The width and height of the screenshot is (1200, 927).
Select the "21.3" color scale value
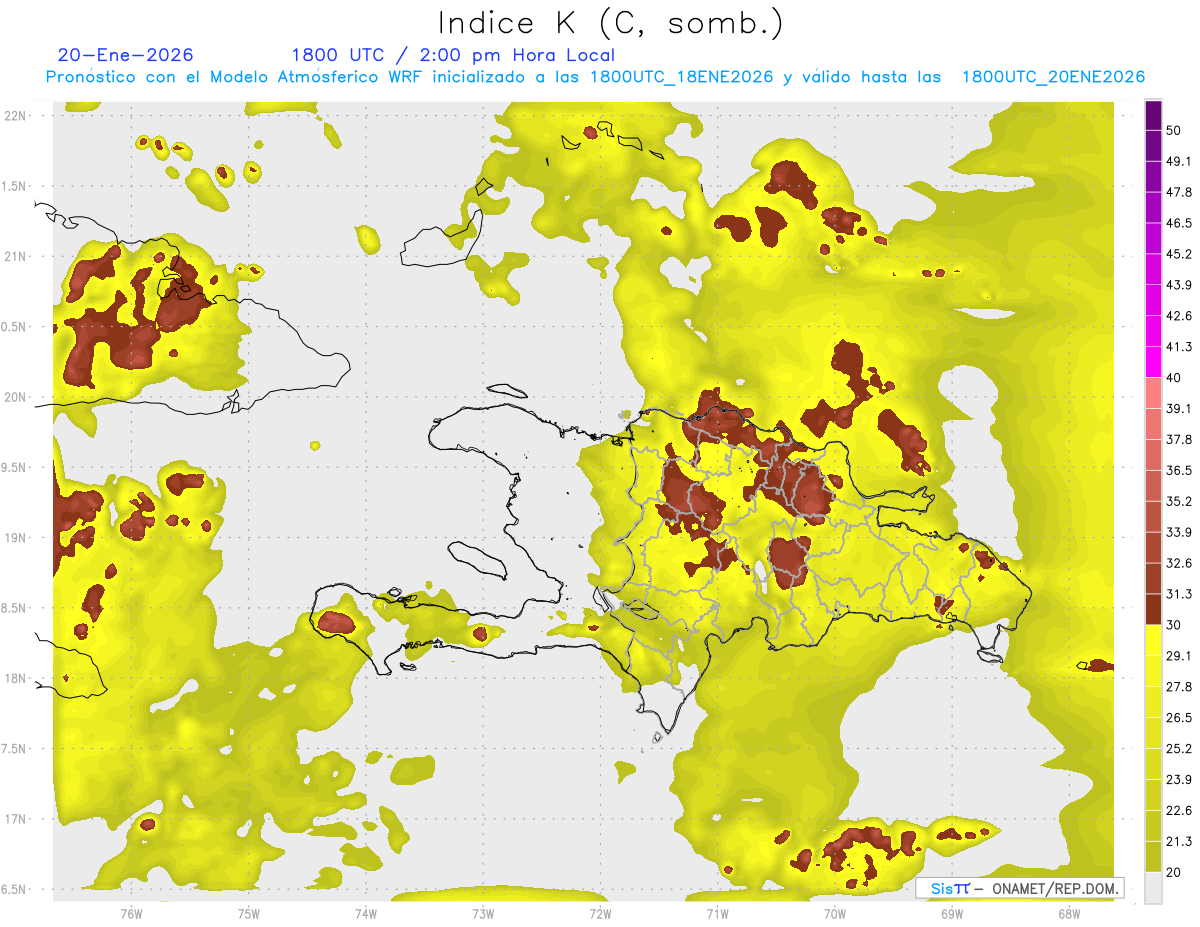click(x=1179, y=842)
